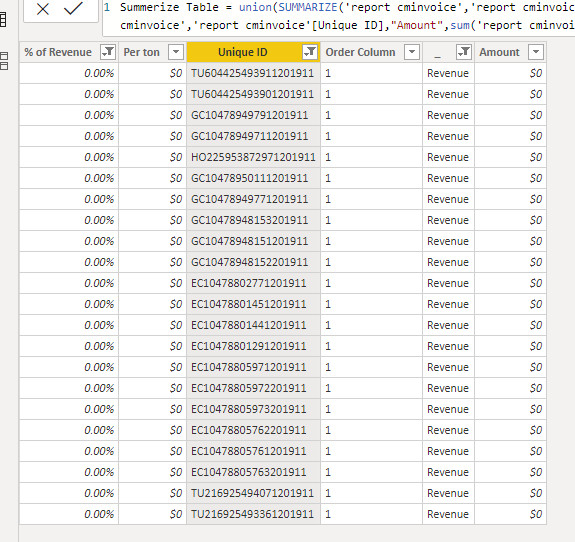Open filter on Unique ID column

pyautogui.click(x=310, y=52)
